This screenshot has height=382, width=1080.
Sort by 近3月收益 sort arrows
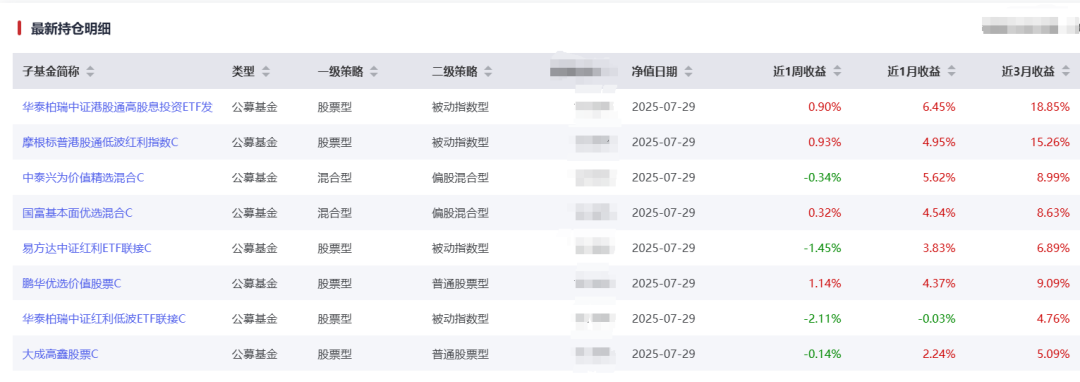(x=1066, y=72)
